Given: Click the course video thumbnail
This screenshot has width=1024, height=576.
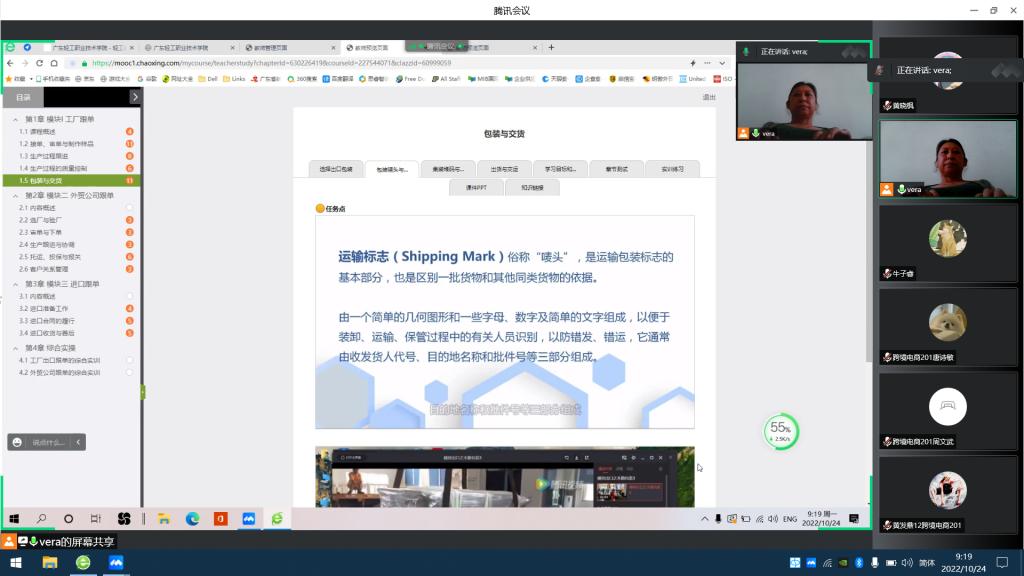Looking at the screenshot, I should click(x=504, y=476).
